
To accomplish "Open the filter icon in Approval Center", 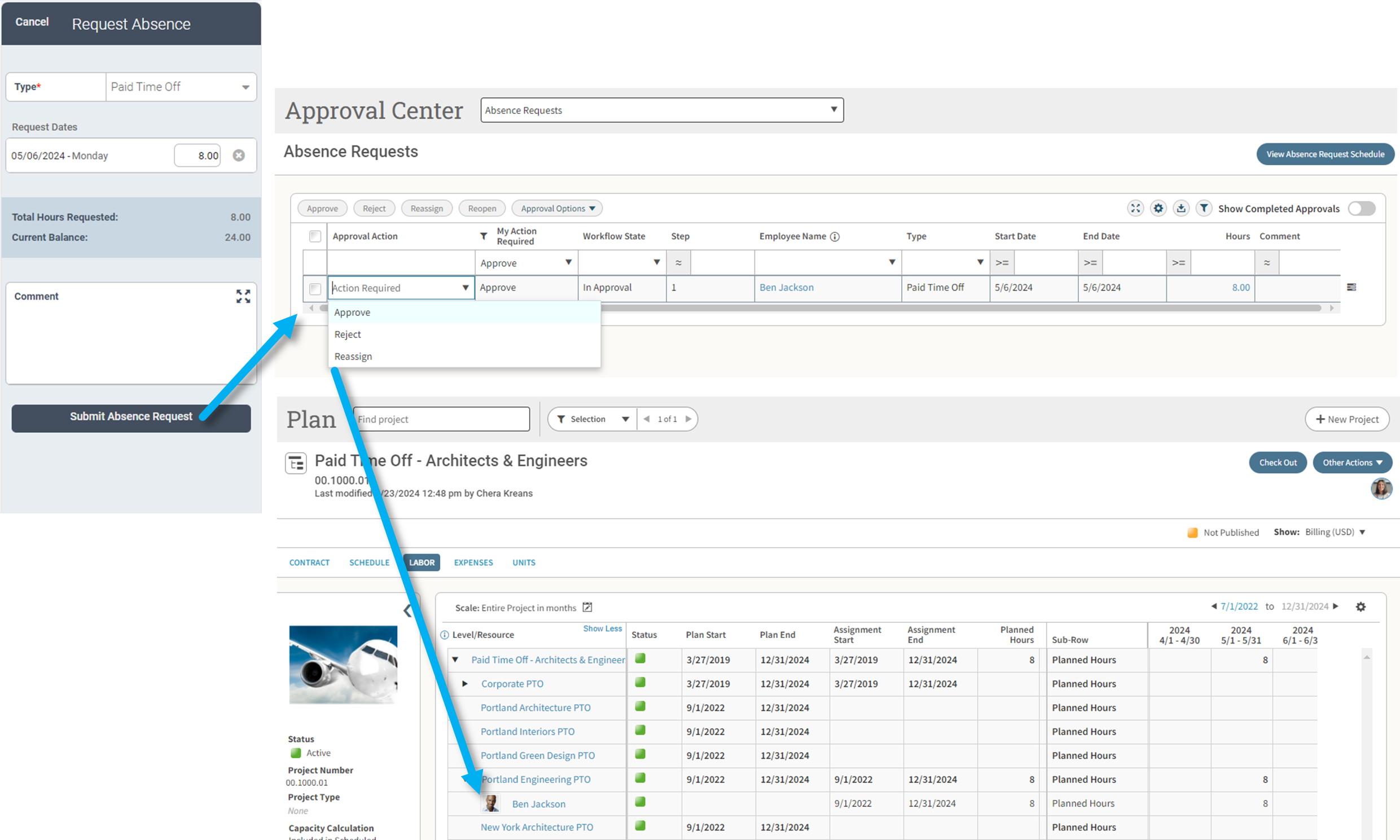I will point(1204,208).
